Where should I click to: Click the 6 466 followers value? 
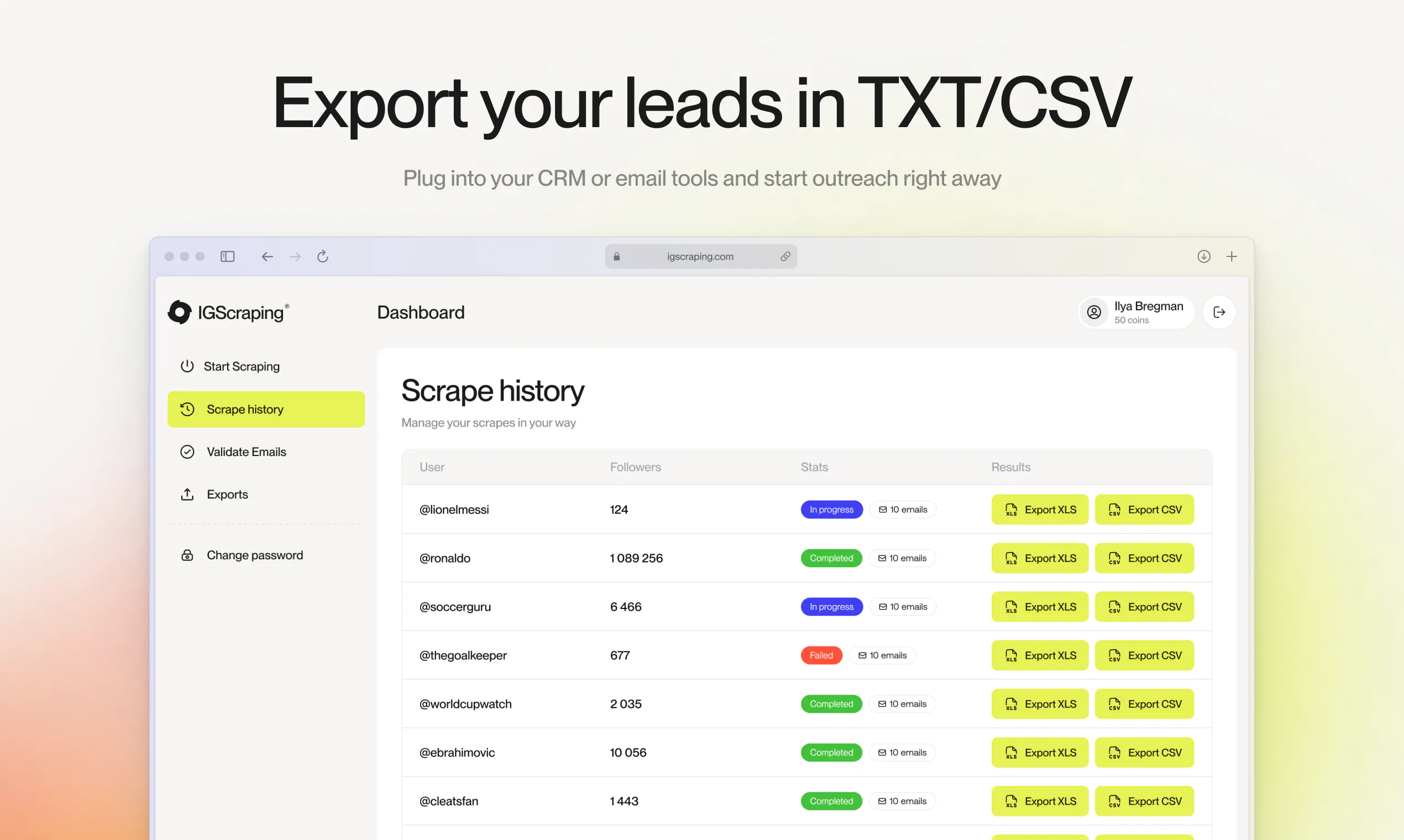[626, 607]
